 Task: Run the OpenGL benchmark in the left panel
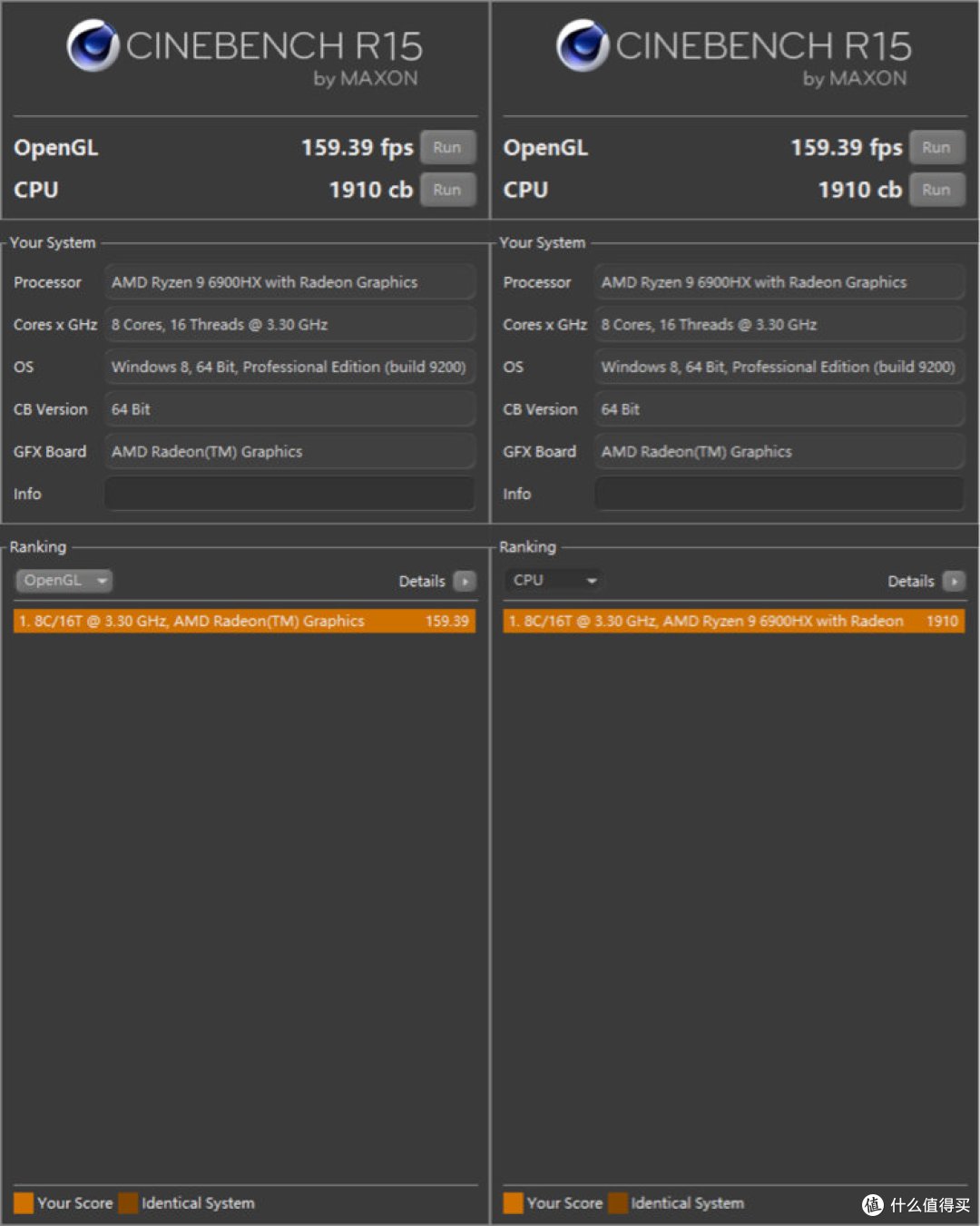tap(448, 147)
